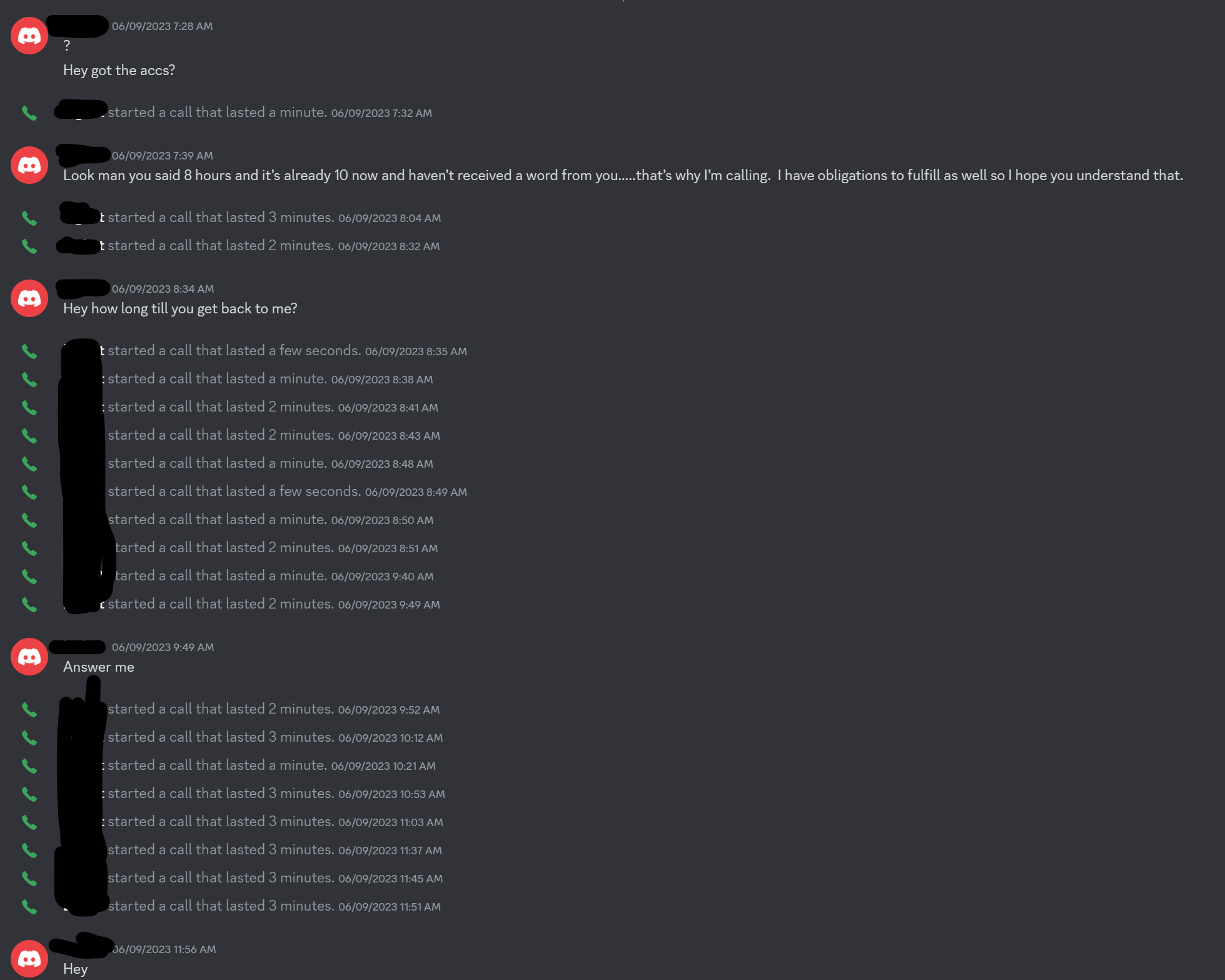
Task: Click the 11:56 AM timestamp near the bottom
Action: pos(164,949)
